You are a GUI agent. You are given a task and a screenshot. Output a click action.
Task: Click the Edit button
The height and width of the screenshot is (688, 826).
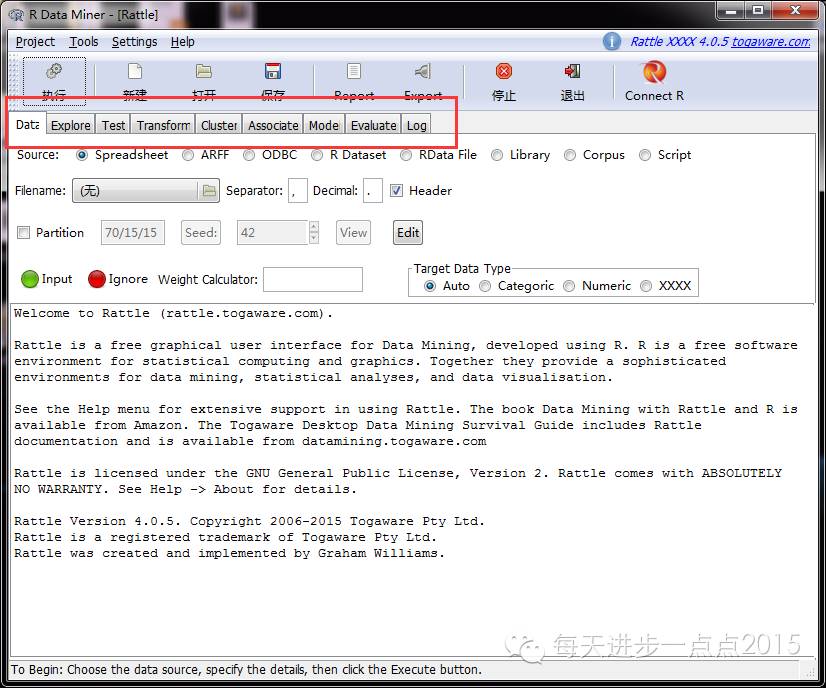408,232
